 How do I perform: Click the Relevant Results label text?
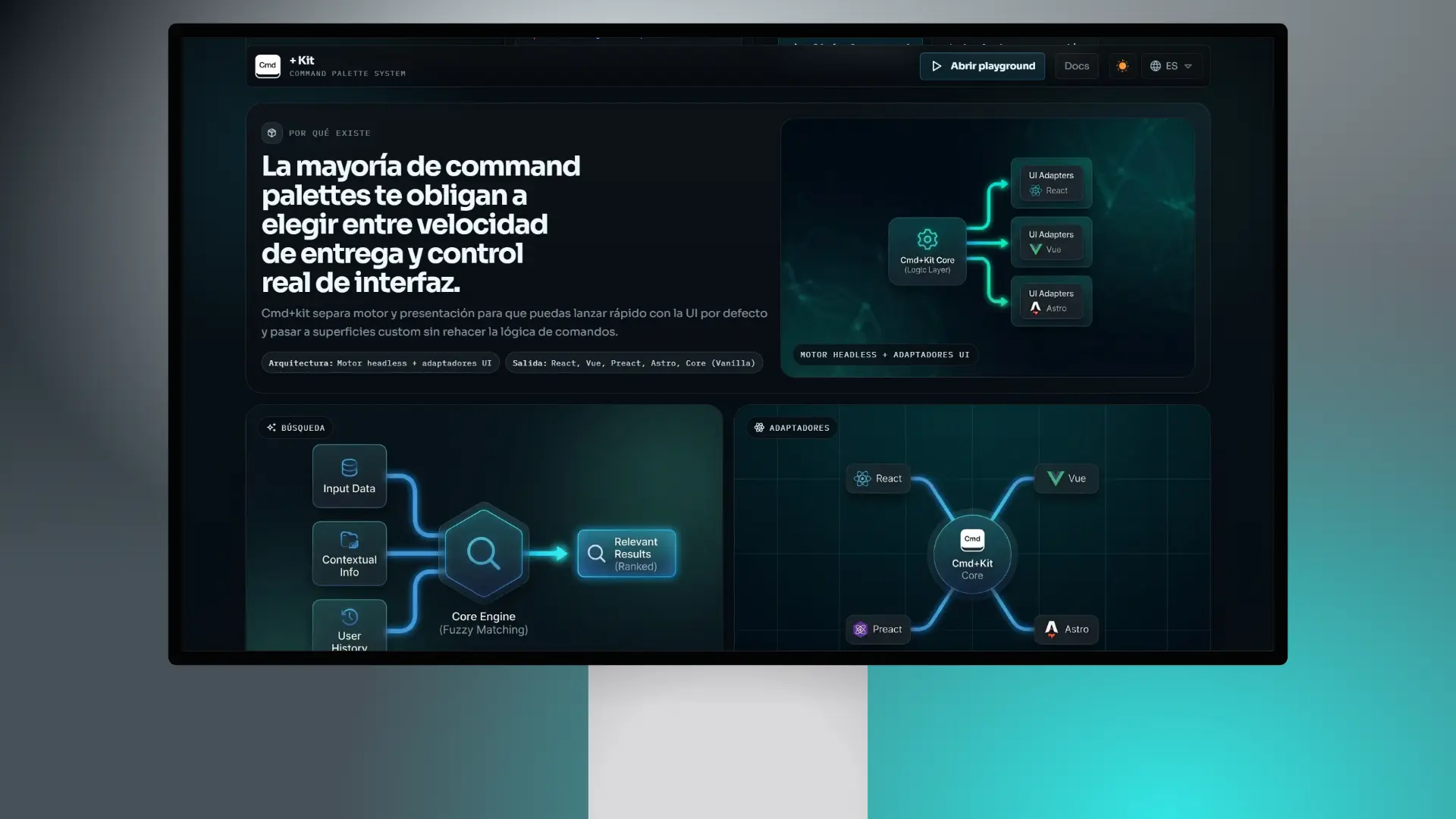click(x=635, y=548)
